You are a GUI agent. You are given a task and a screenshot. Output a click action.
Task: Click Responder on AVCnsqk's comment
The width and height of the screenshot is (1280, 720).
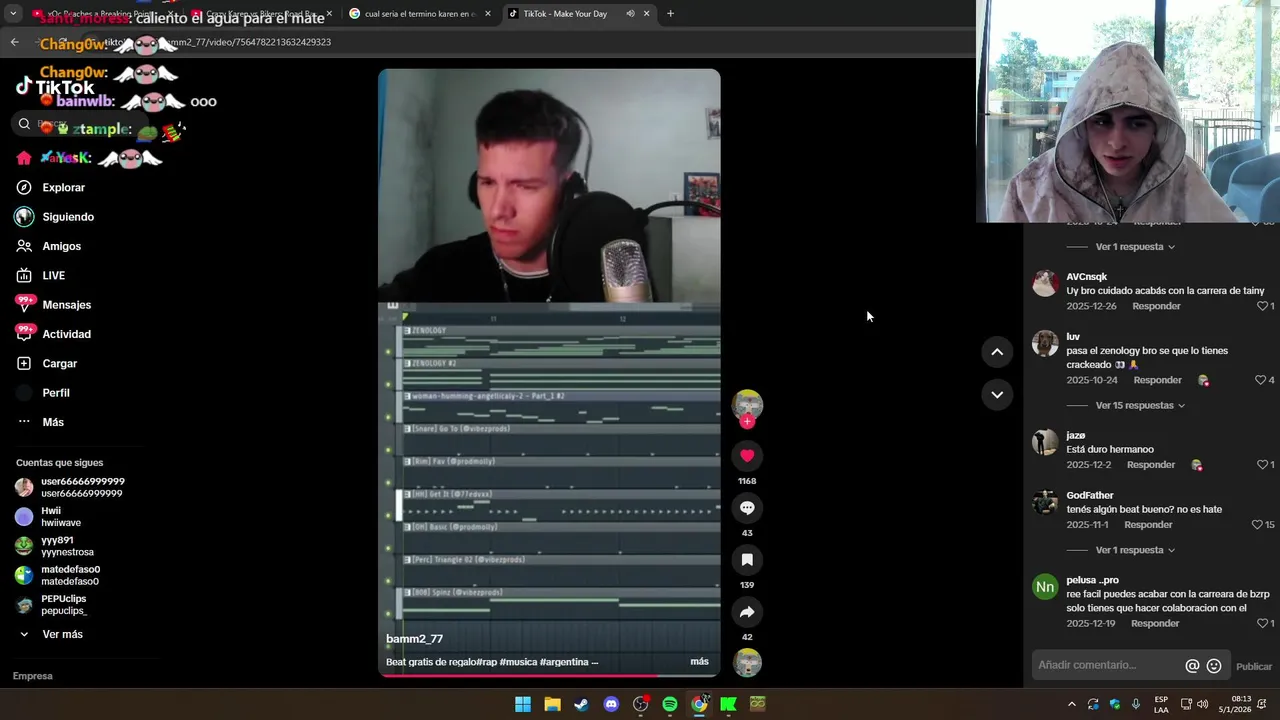1156,306
